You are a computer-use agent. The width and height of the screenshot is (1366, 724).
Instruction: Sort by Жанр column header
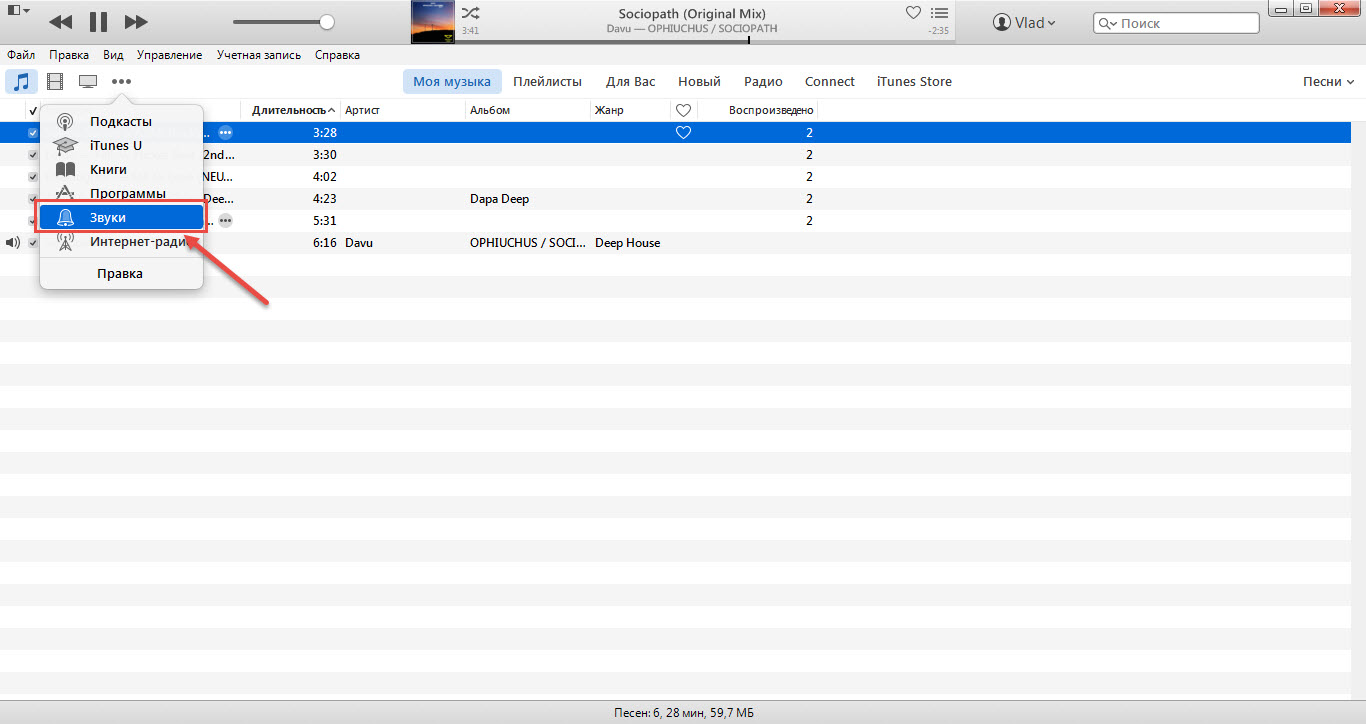[x=630, y=110]
